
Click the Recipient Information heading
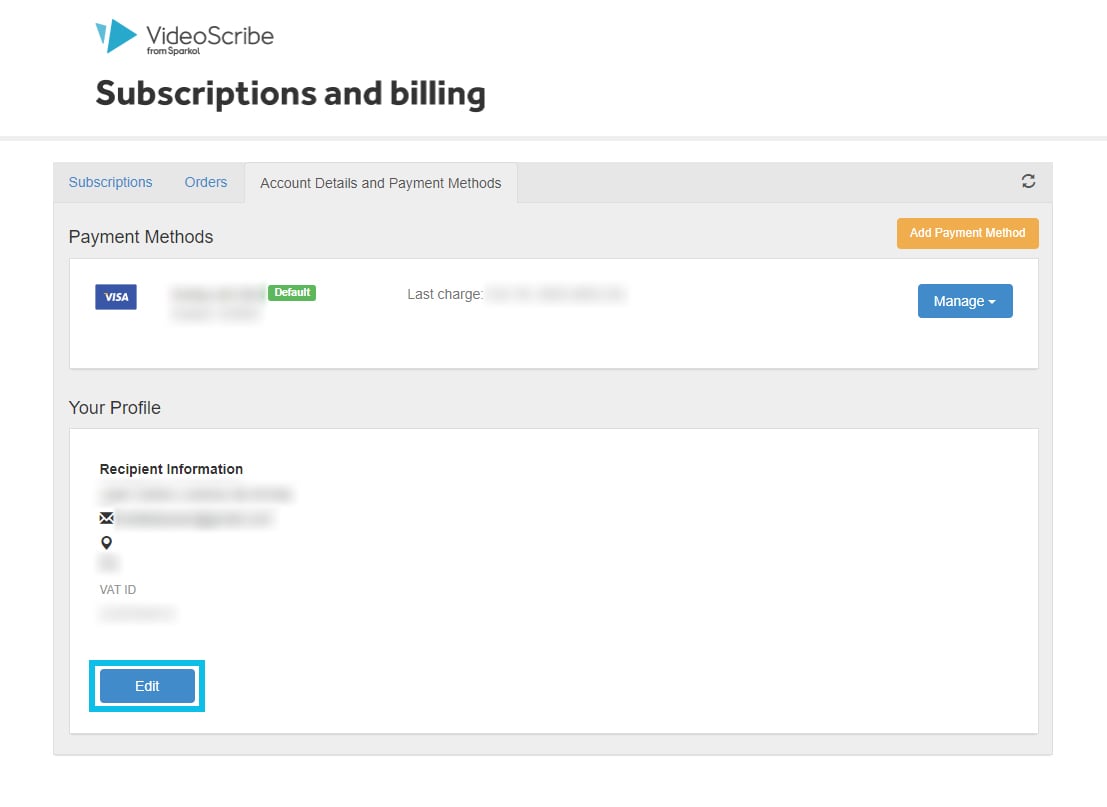pos(170,468)
